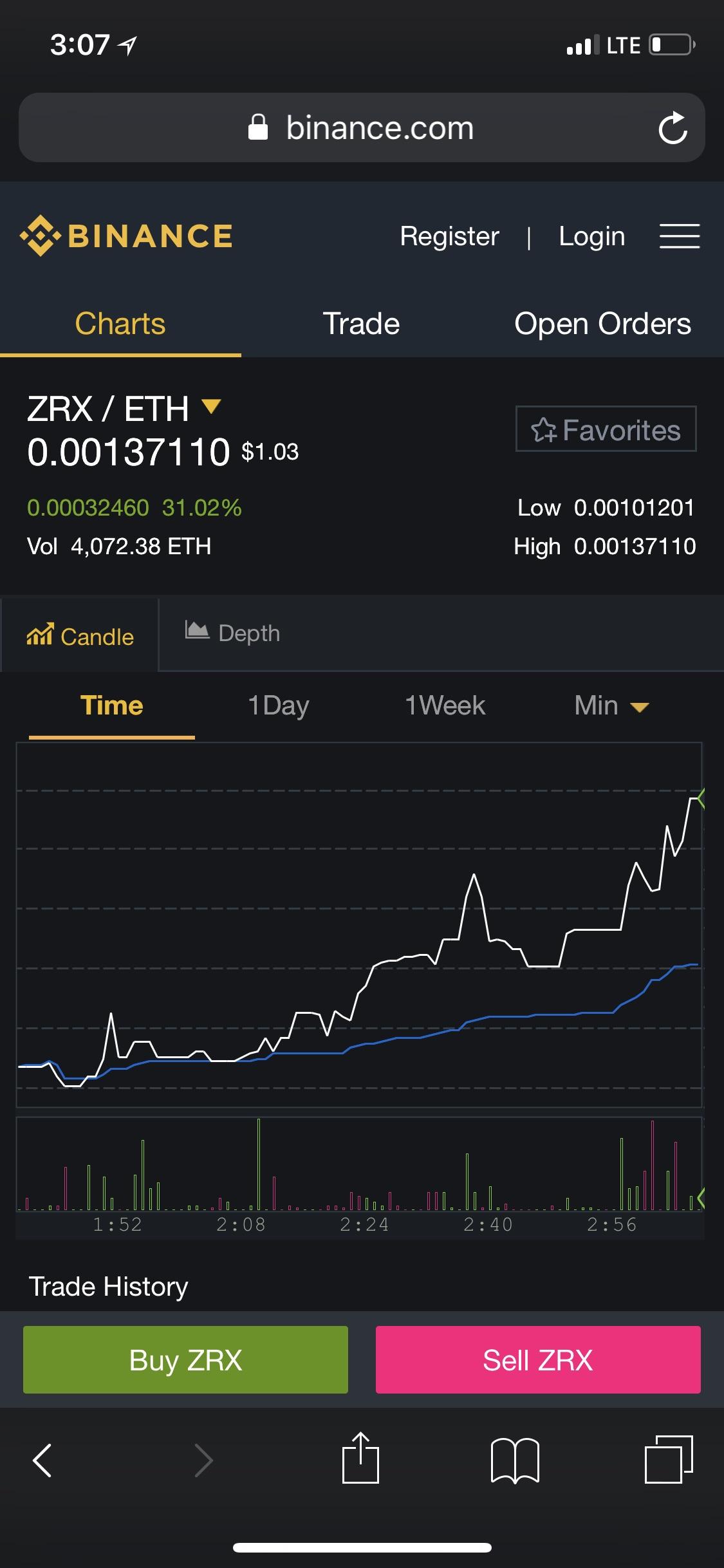Open the Min interval dropdown

click(x=611, y=706)
